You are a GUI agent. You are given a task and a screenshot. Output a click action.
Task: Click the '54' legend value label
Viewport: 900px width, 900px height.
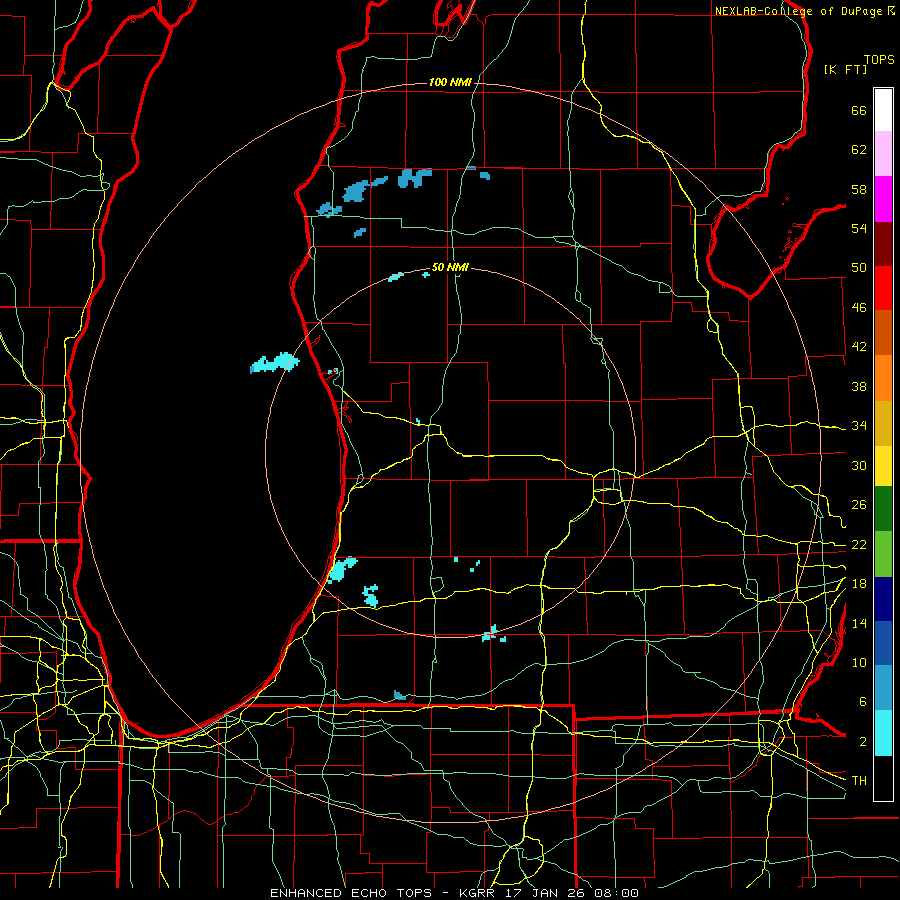859,228
